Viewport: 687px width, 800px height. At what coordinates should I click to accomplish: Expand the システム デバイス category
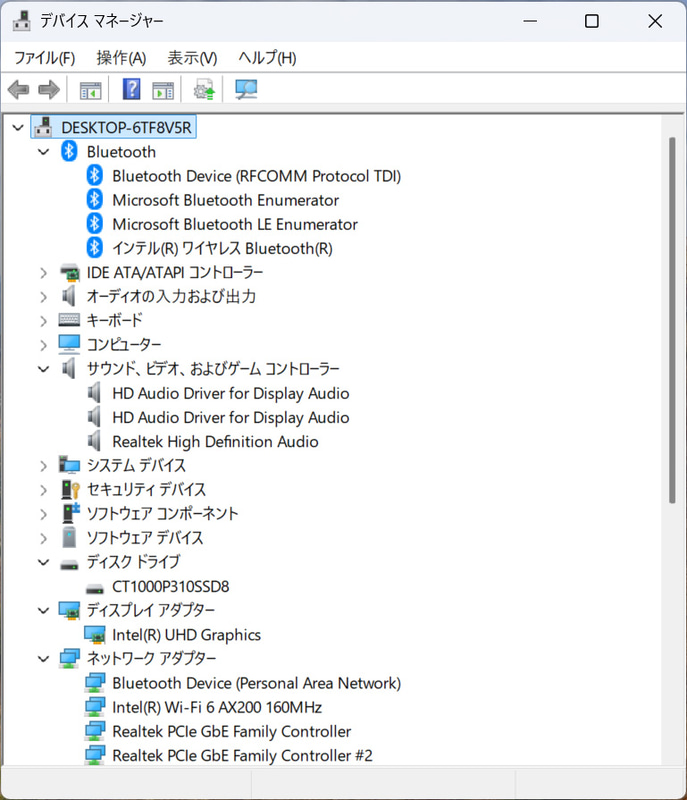click(x=44, y=466)
